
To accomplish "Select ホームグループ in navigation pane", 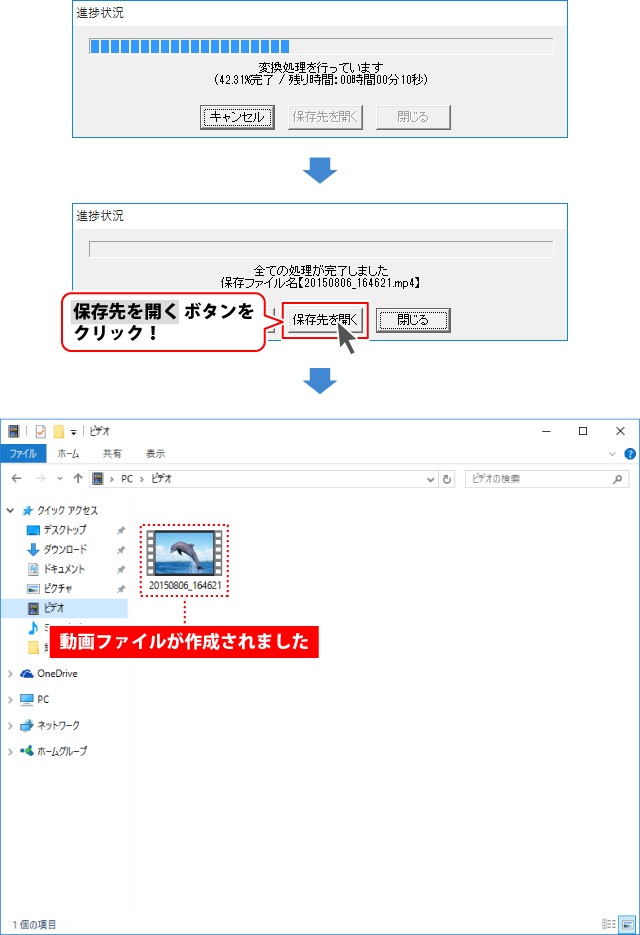I will 61,751.
